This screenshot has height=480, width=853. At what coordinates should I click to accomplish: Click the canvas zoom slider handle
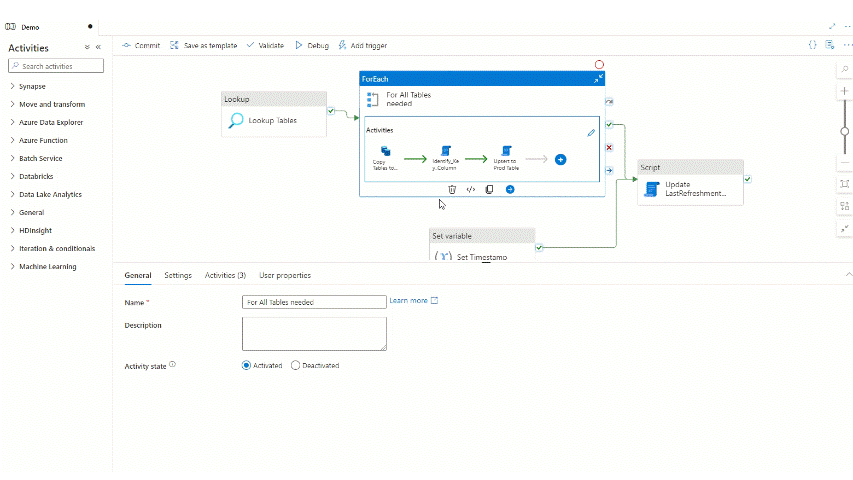pos(845,130)
